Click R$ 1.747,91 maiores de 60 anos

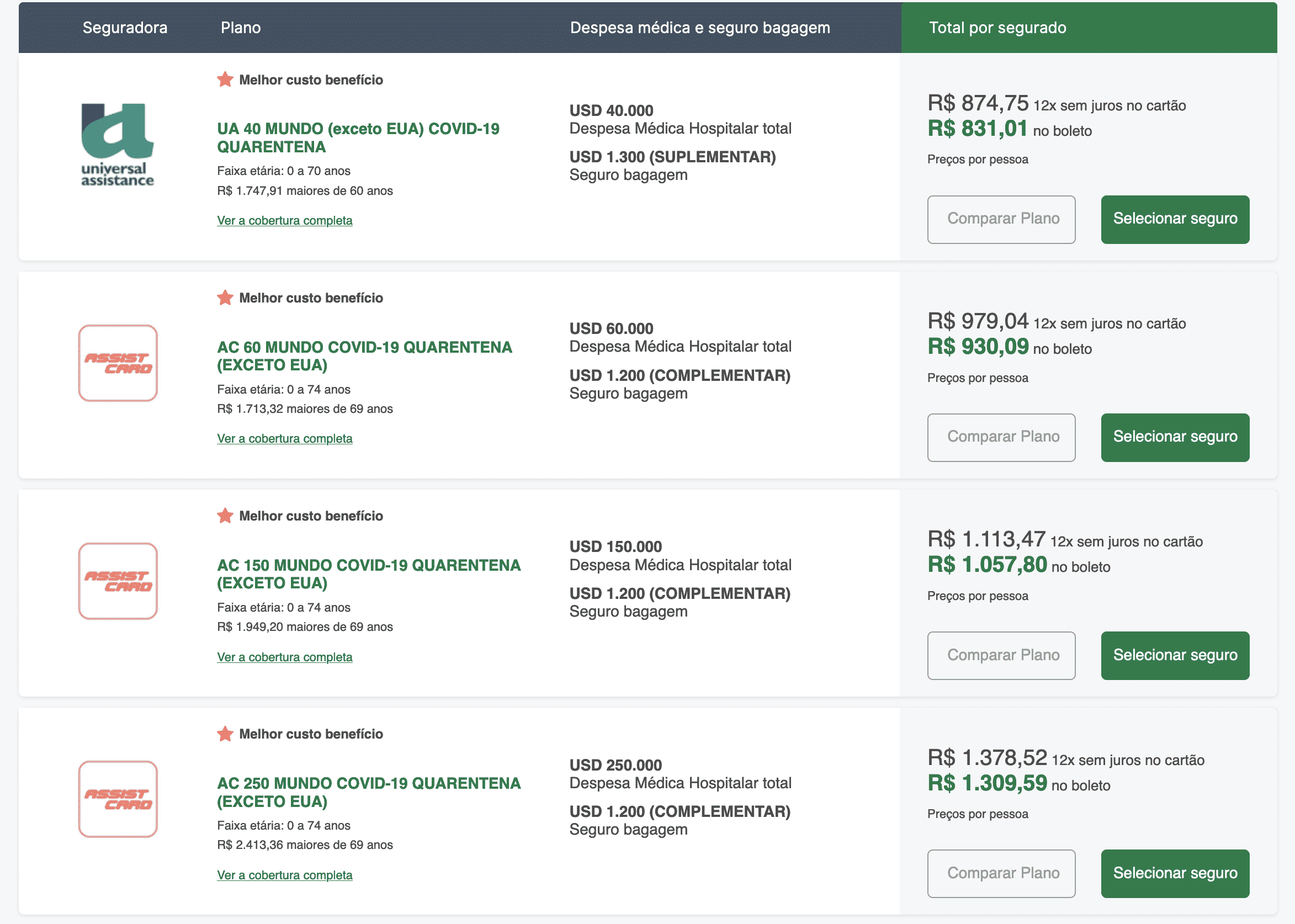305,190
